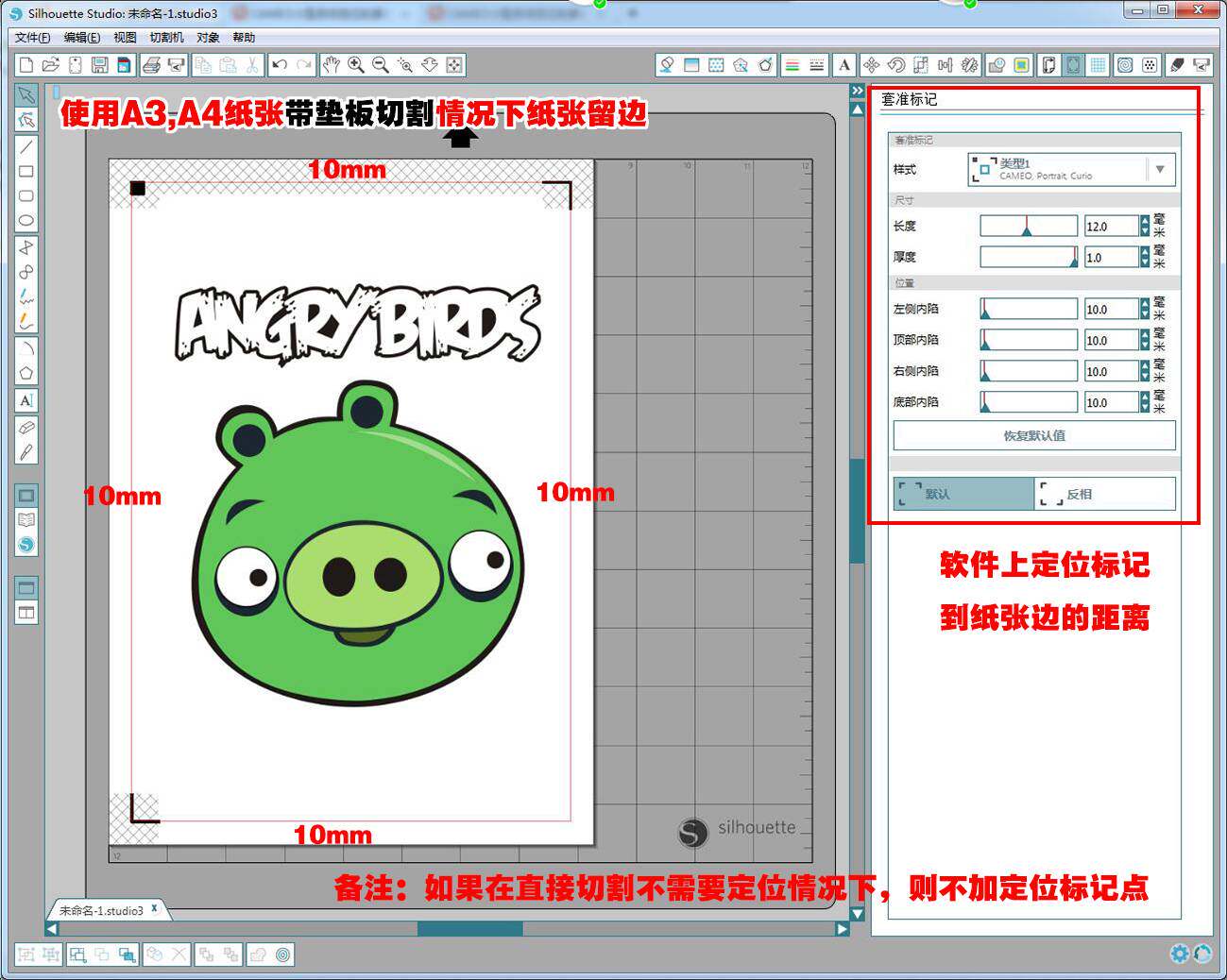
Task: Click the vertical scrollbar thumb
Action: (858, 511)
